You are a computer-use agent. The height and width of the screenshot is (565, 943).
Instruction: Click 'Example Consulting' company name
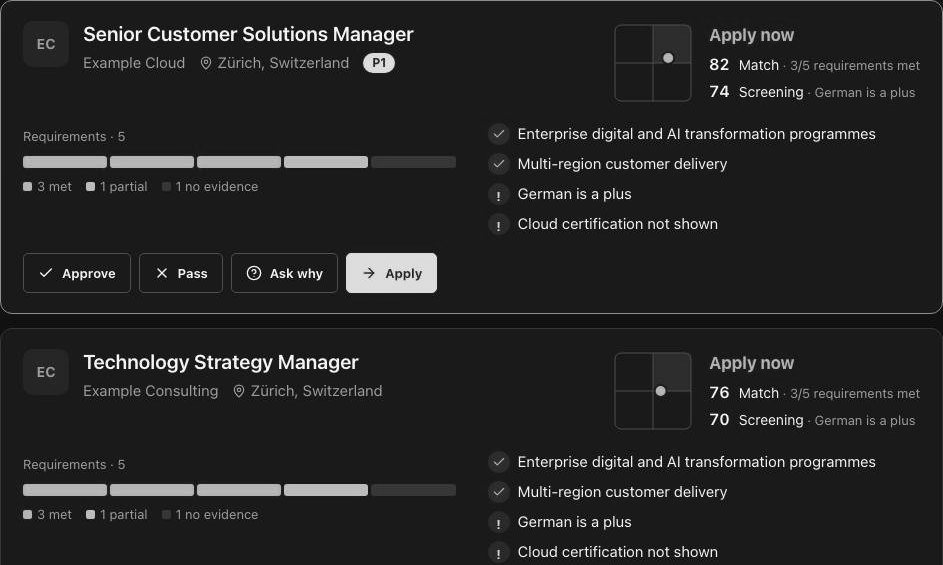150,391
